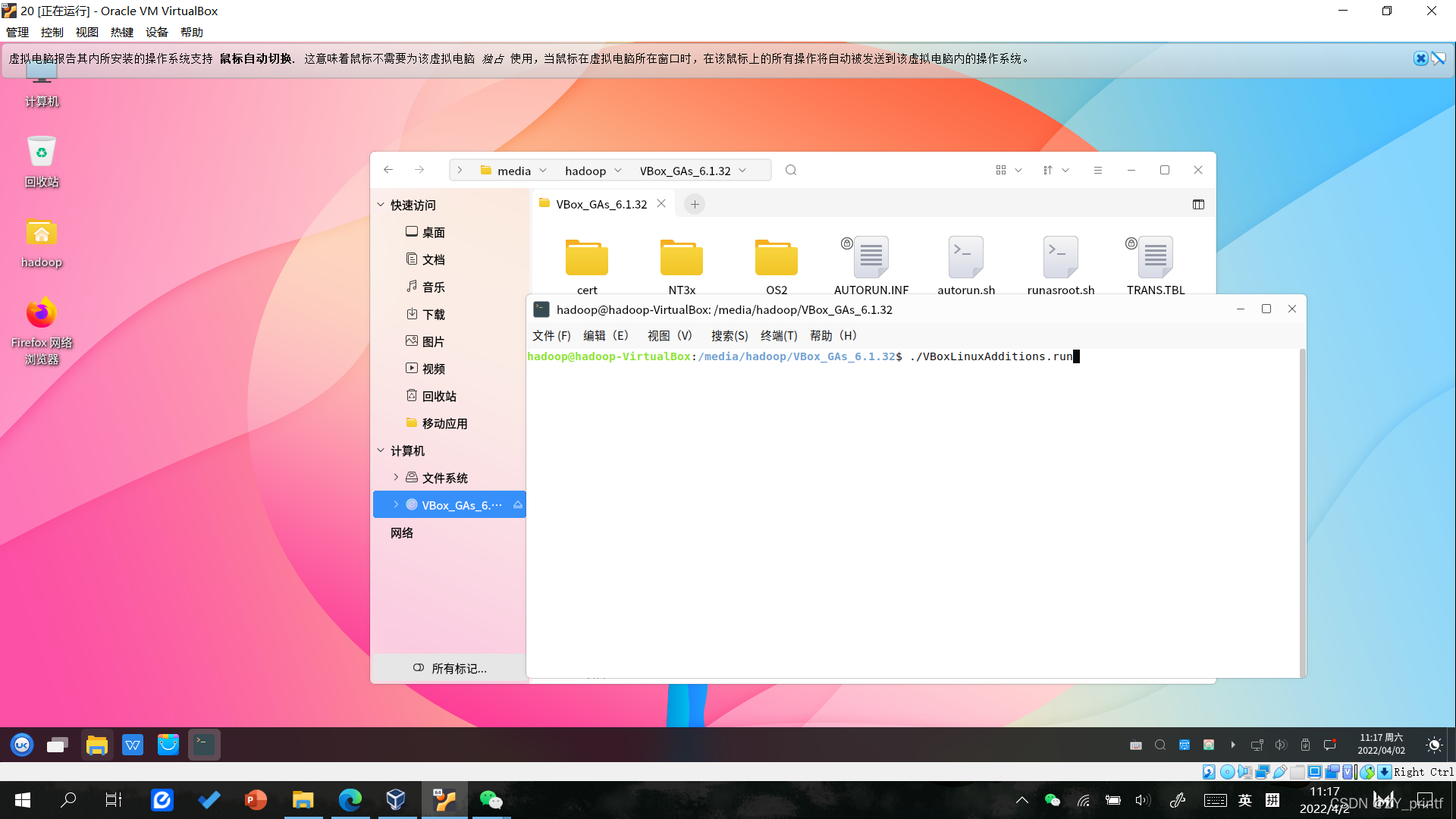Toggle the brightness mode icon in guest tray
This screenshot has width=1456, height=819.
(1433, 745)
